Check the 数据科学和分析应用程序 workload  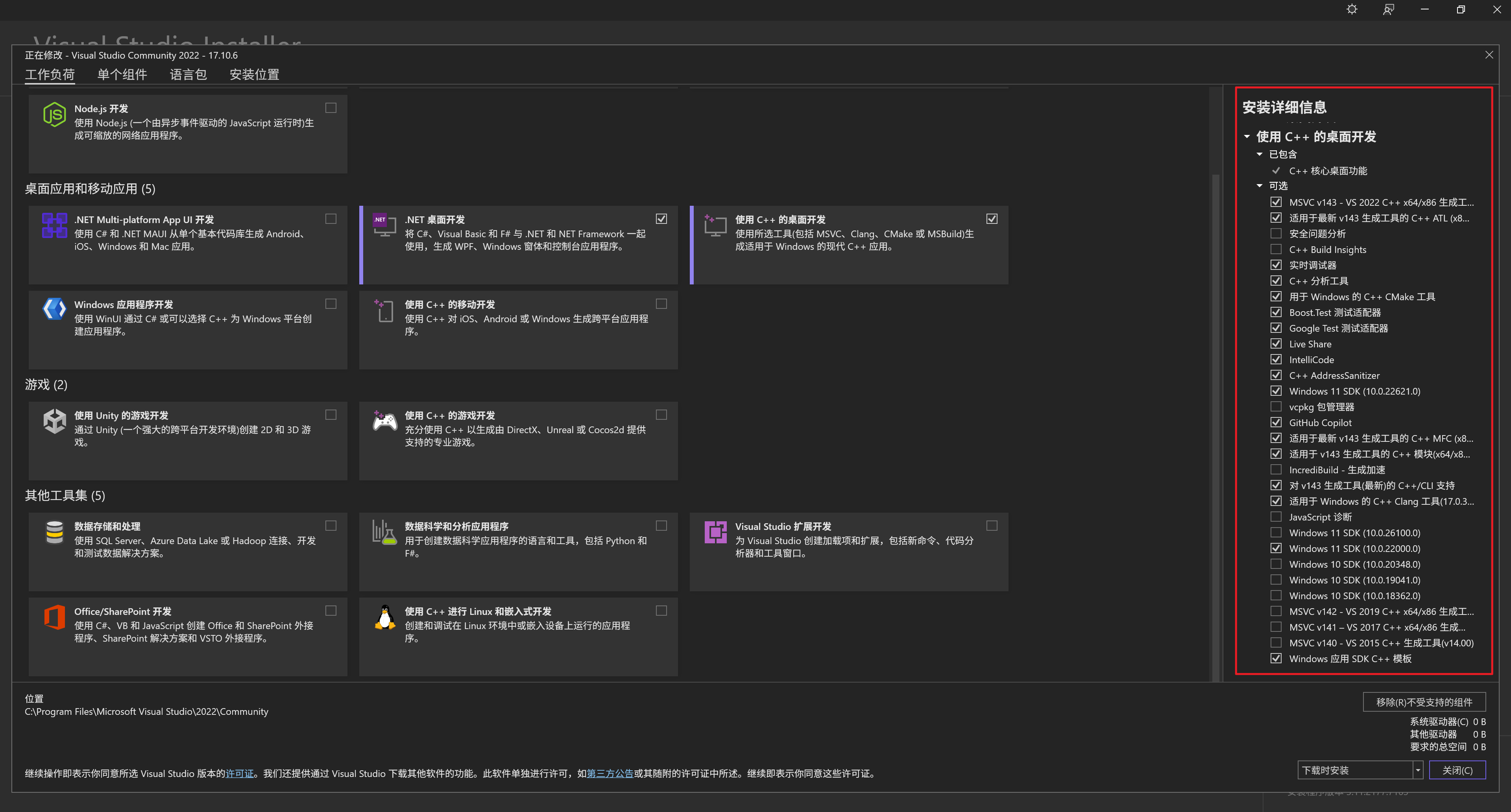point(661,525)
